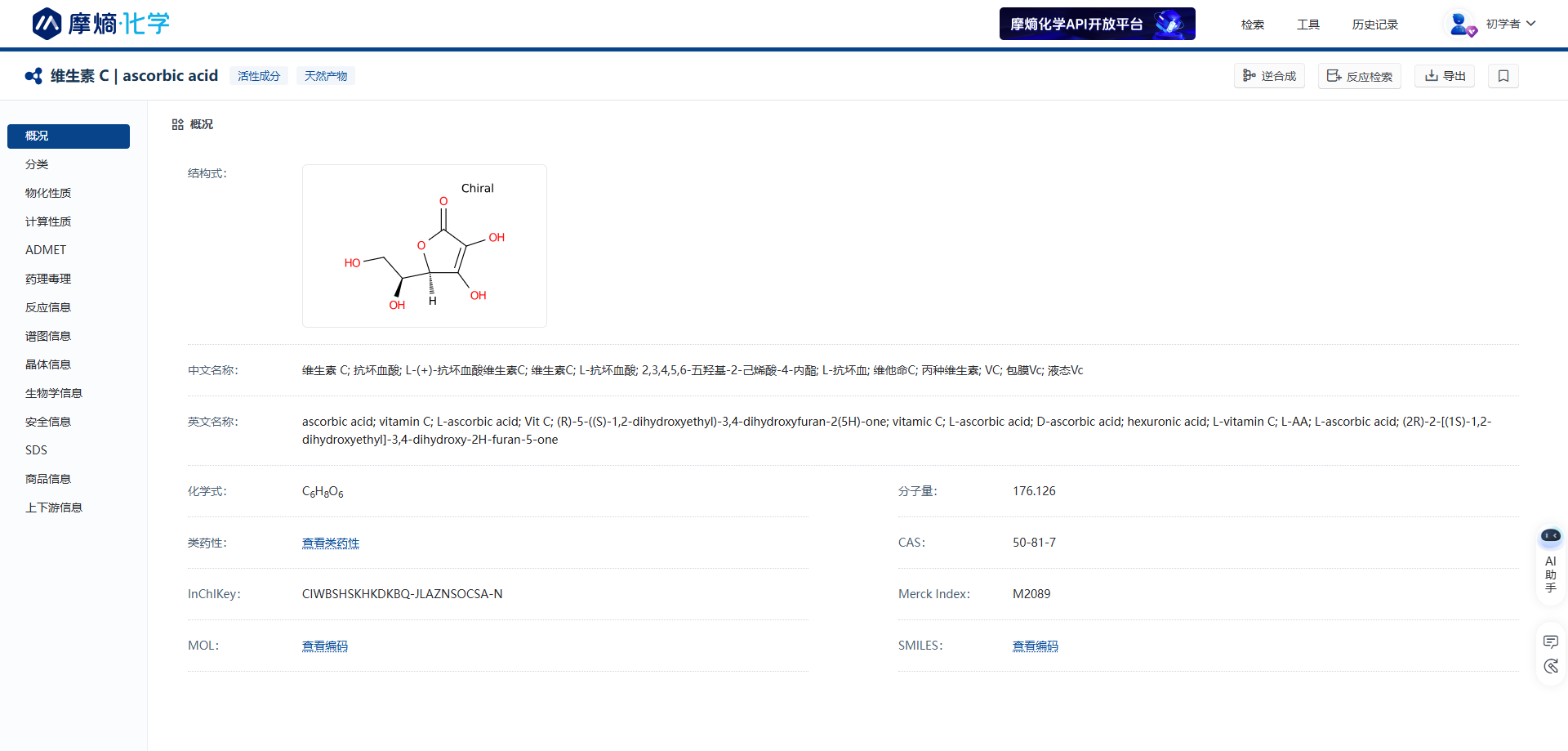
Task: Click the 概况 grid icon in header
Action: (177, 124)
